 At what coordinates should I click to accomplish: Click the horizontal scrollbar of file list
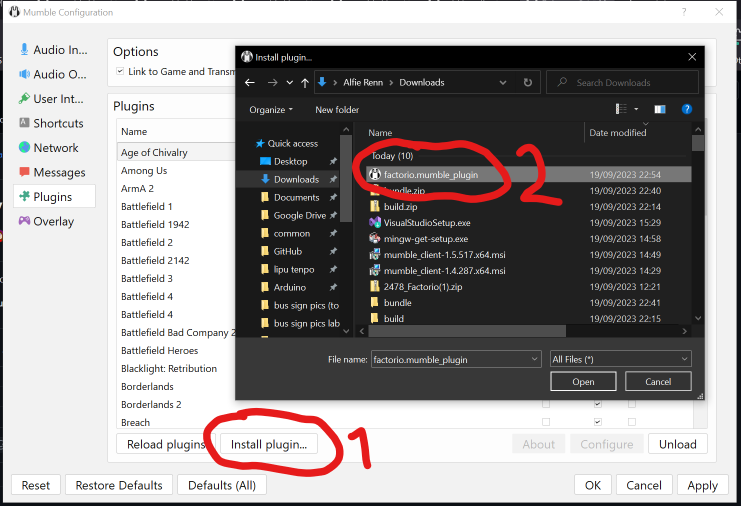(467, 331)
